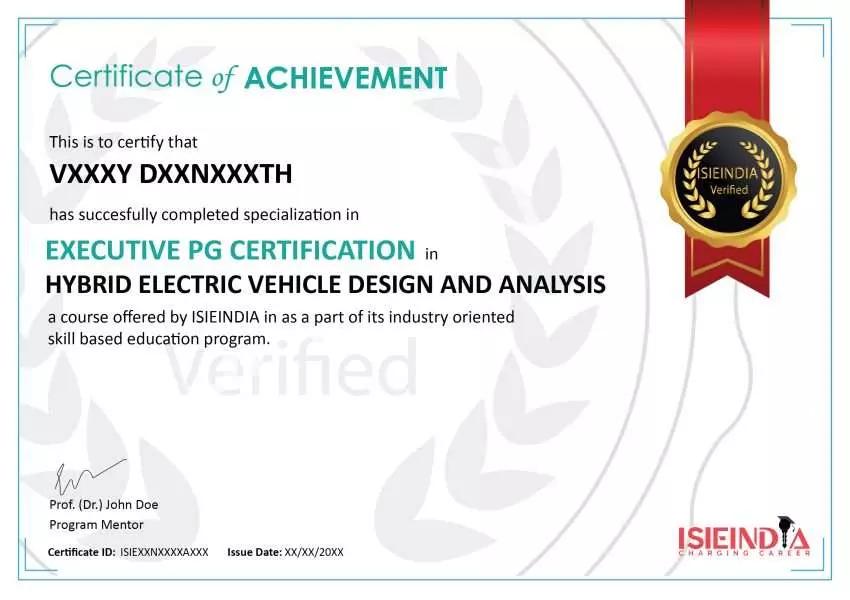The height and width of the screenshot is (600, 850).
Task: Click the 'Issue Date:' label
Action: [254, 552]
